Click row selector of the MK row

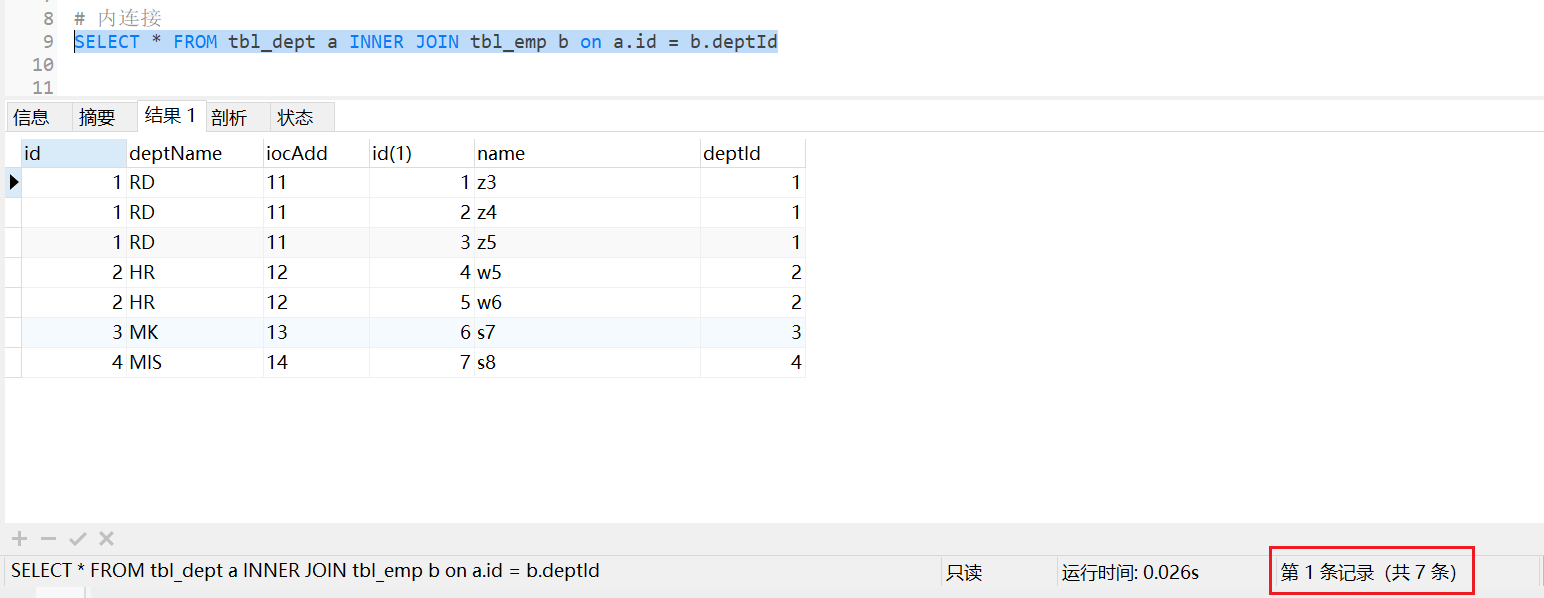point(13,332)
